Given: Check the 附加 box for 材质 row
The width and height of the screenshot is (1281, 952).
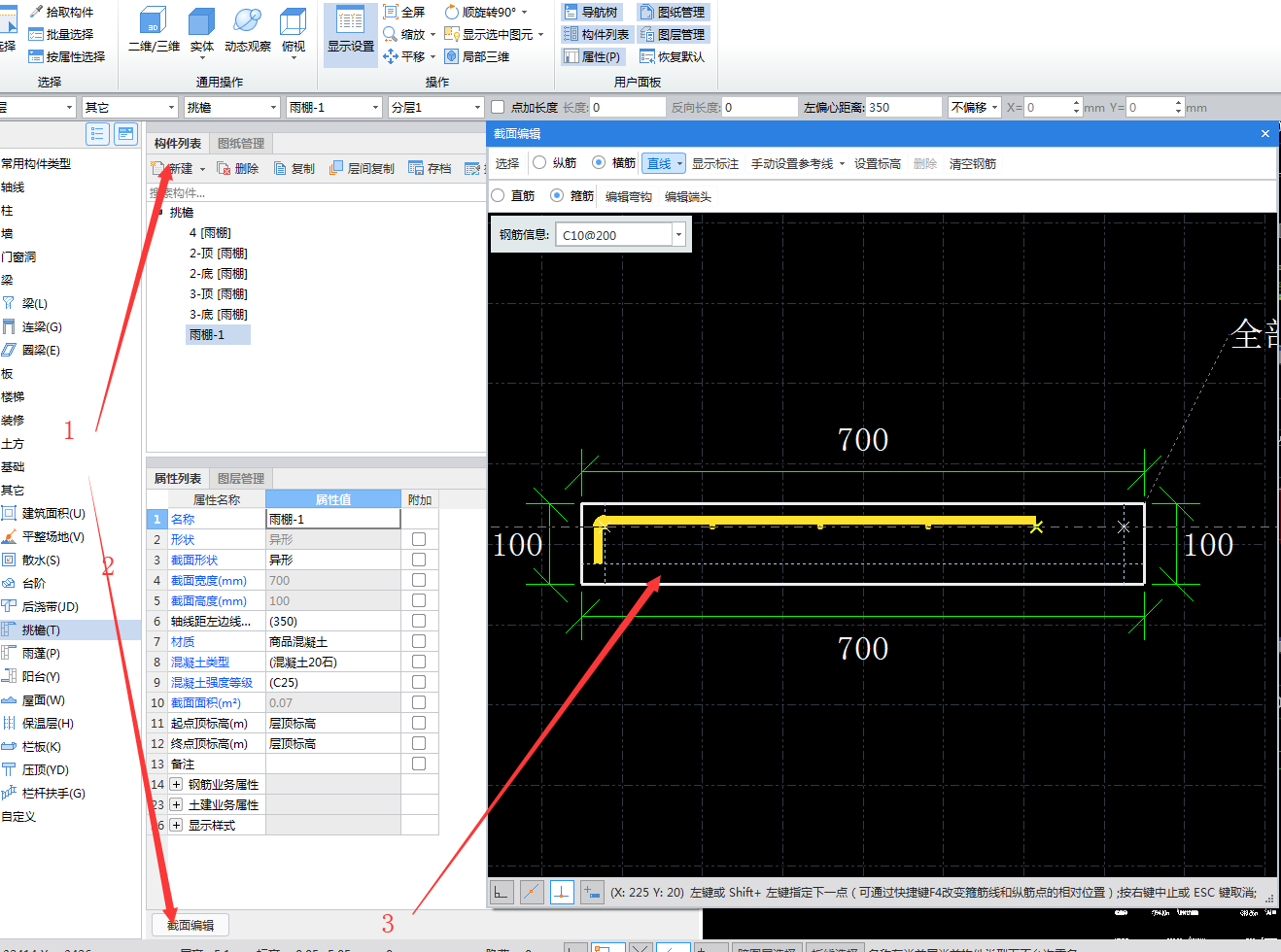Looking at the screenshot, I should (419, 641).
